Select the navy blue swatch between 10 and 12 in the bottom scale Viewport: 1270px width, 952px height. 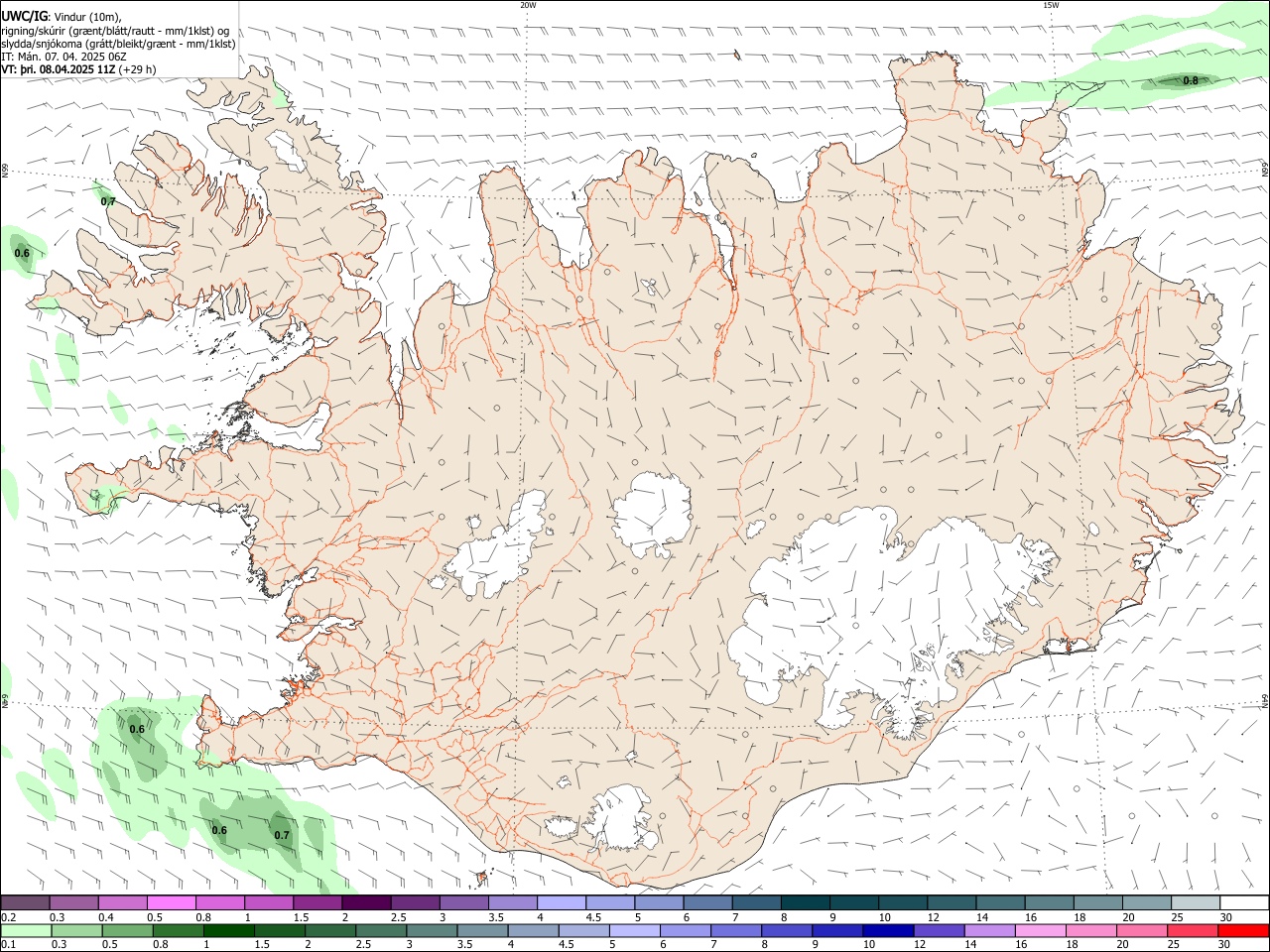[889, 930]
